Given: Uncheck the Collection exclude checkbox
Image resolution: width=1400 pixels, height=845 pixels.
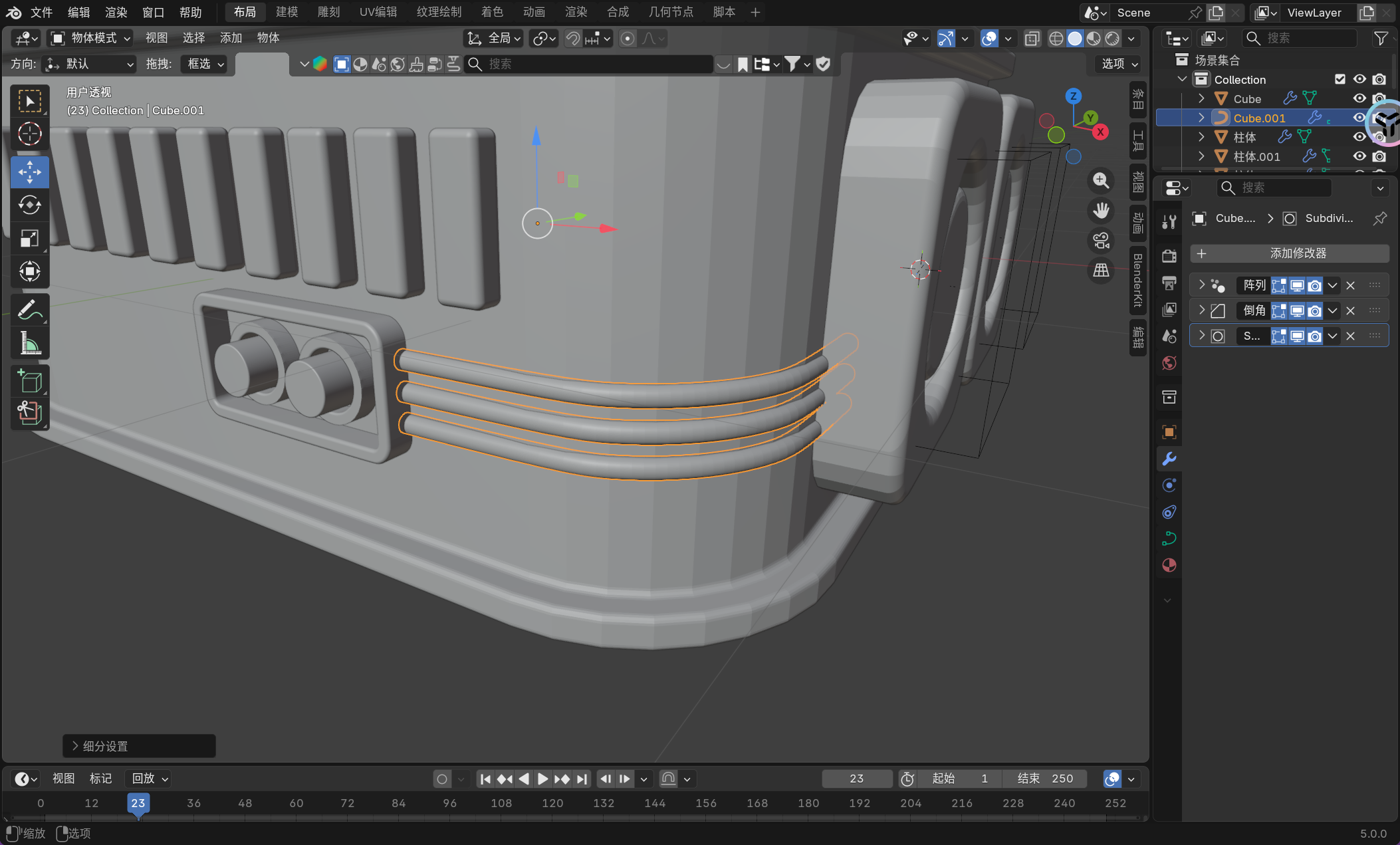Looking at the screenshot, I should click(x=1340, y=79).
